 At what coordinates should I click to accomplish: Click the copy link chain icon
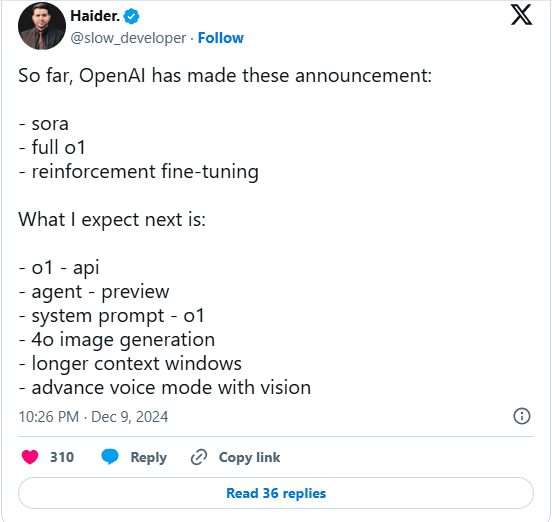click(199, 457)
